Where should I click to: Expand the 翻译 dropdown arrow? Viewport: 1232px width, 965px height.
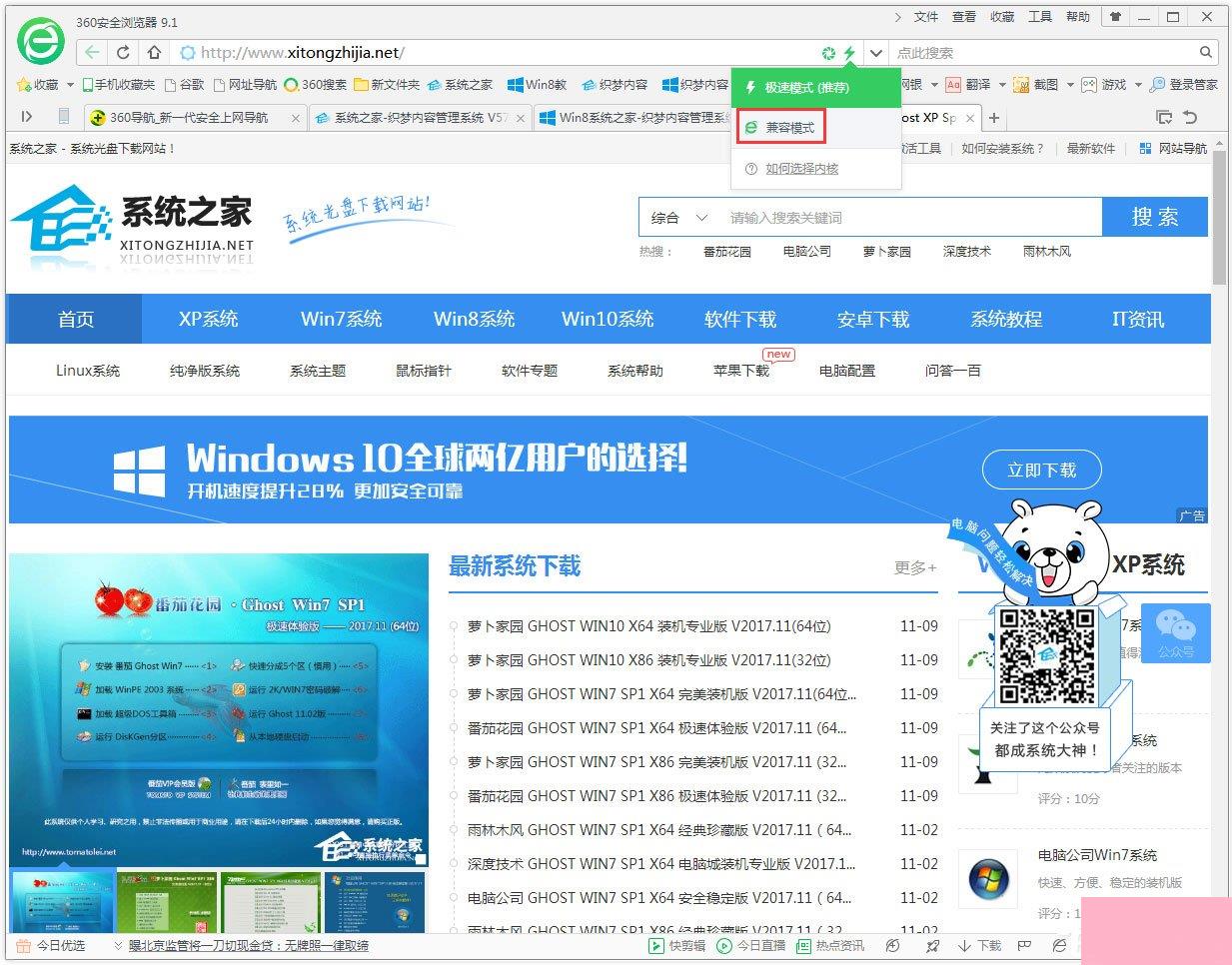pos(1001,85)
